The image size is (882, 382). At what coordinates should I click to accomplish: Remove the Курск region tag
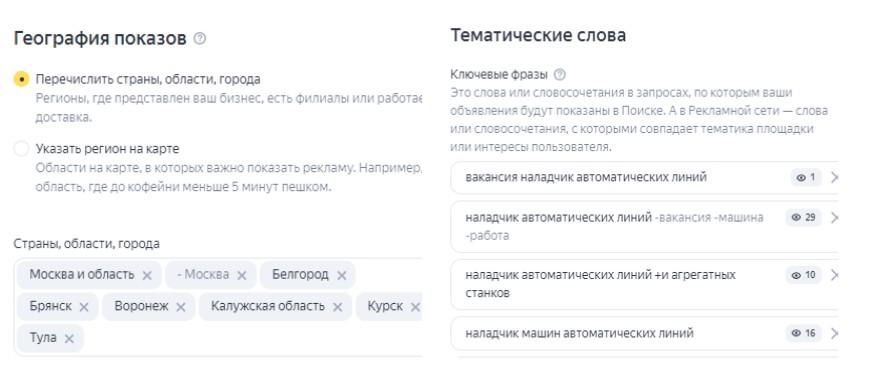[x=415, y=307]
